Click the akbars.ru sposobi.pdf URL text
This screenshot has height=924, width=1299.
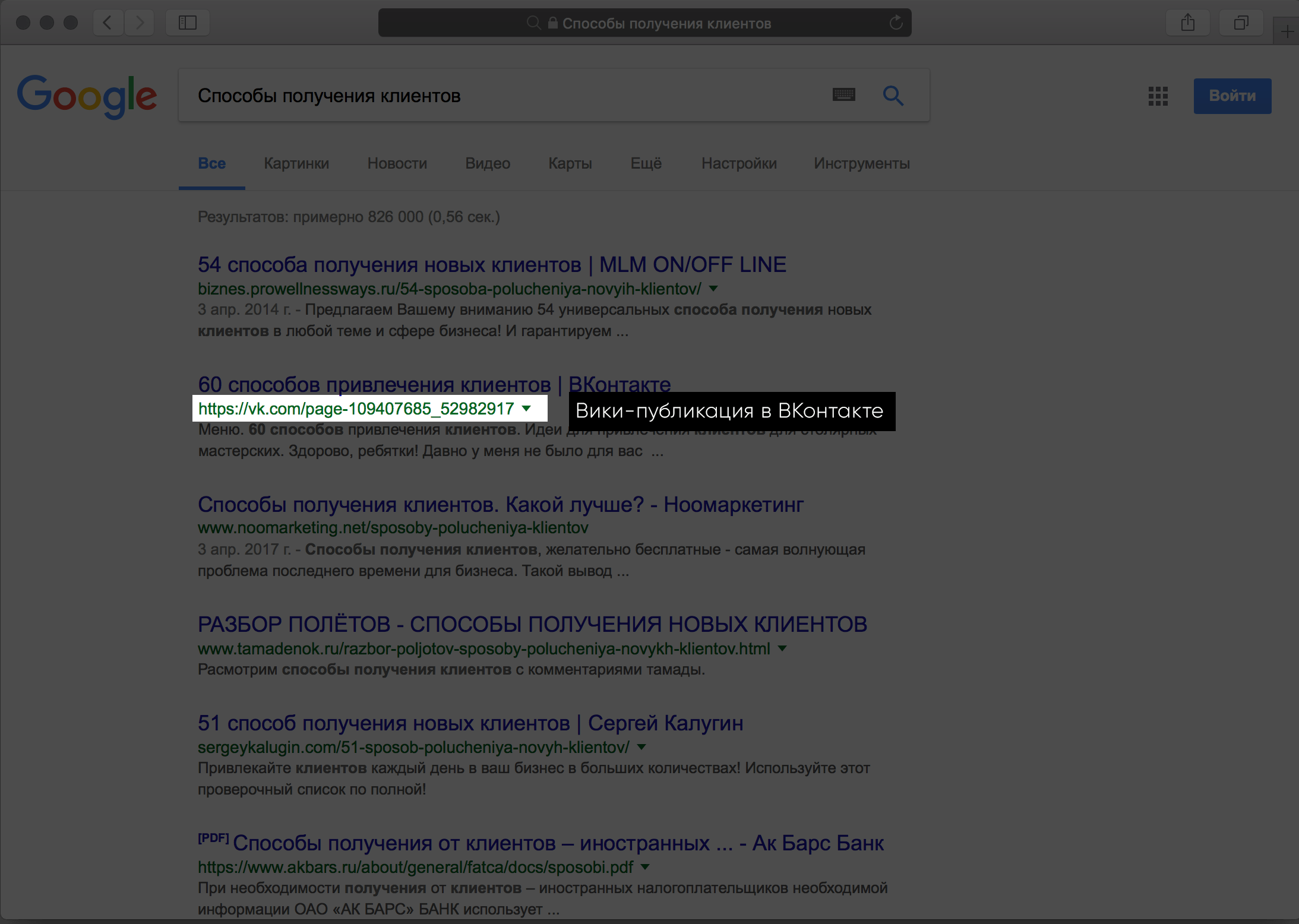coord(416,868)
